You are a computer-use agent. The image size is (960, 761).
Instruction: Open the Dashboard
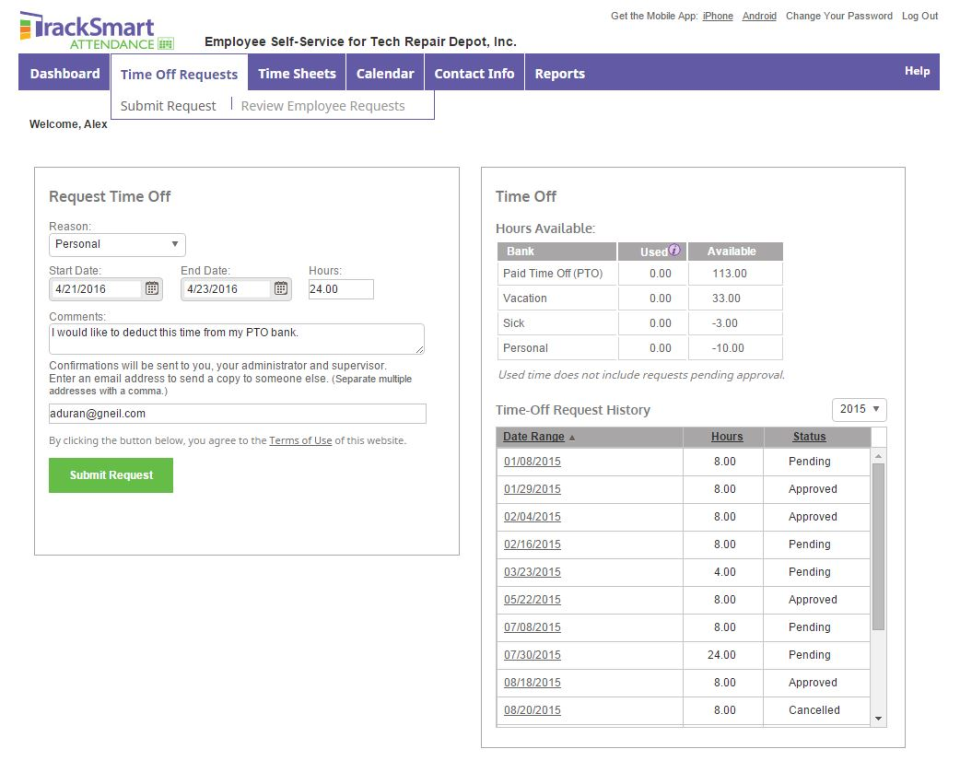(x=62, y=73)
